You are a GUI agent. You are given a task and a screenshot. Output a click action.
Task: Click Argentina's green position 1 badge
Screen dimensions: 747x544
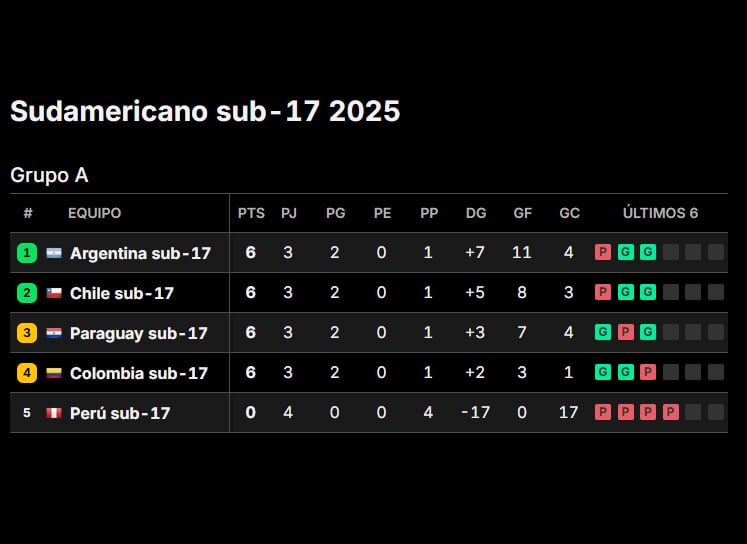click(x=27, y=253)
